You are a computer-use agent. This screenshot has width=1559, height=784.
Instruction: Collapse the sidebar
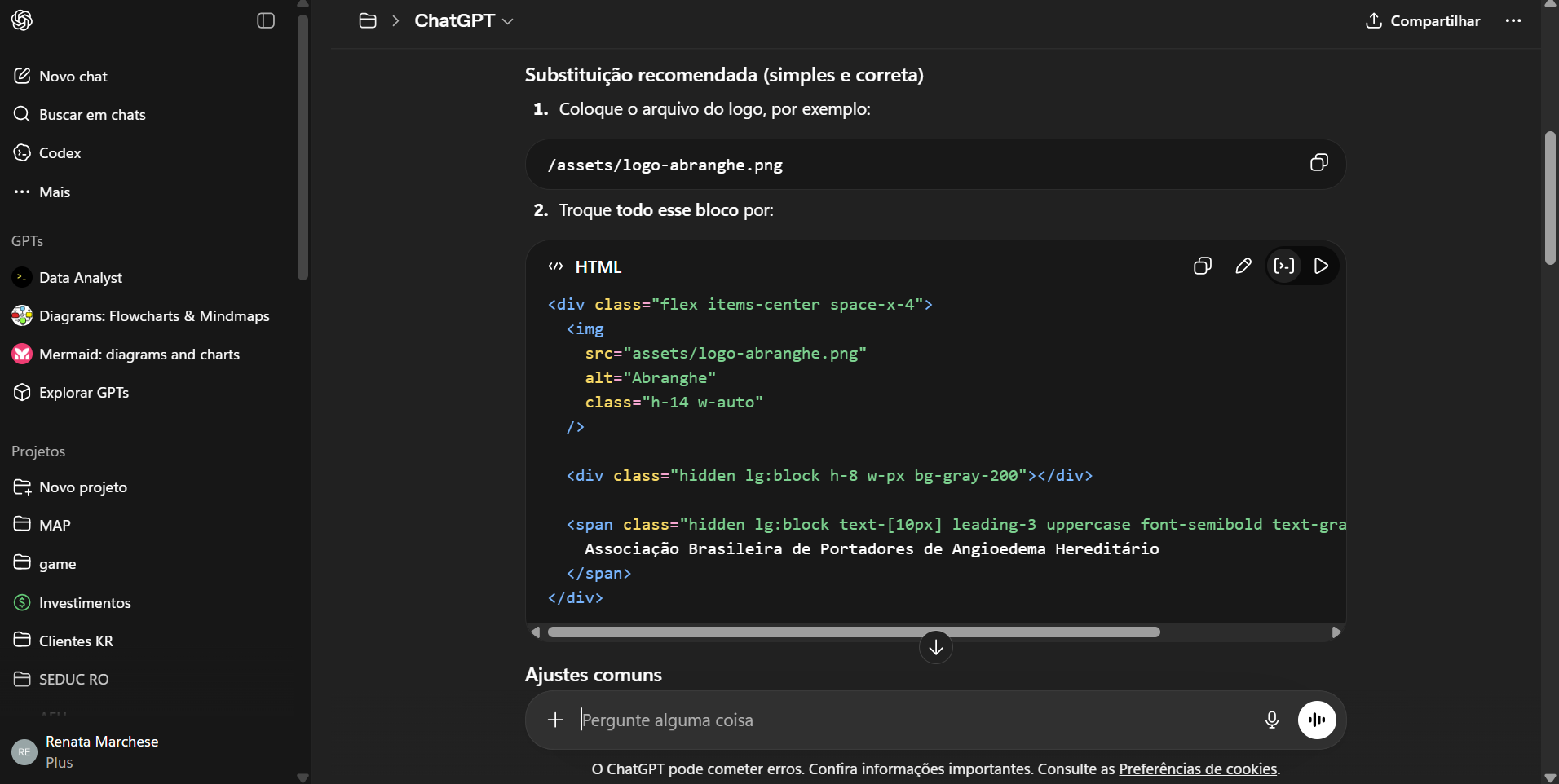point(265,22)
